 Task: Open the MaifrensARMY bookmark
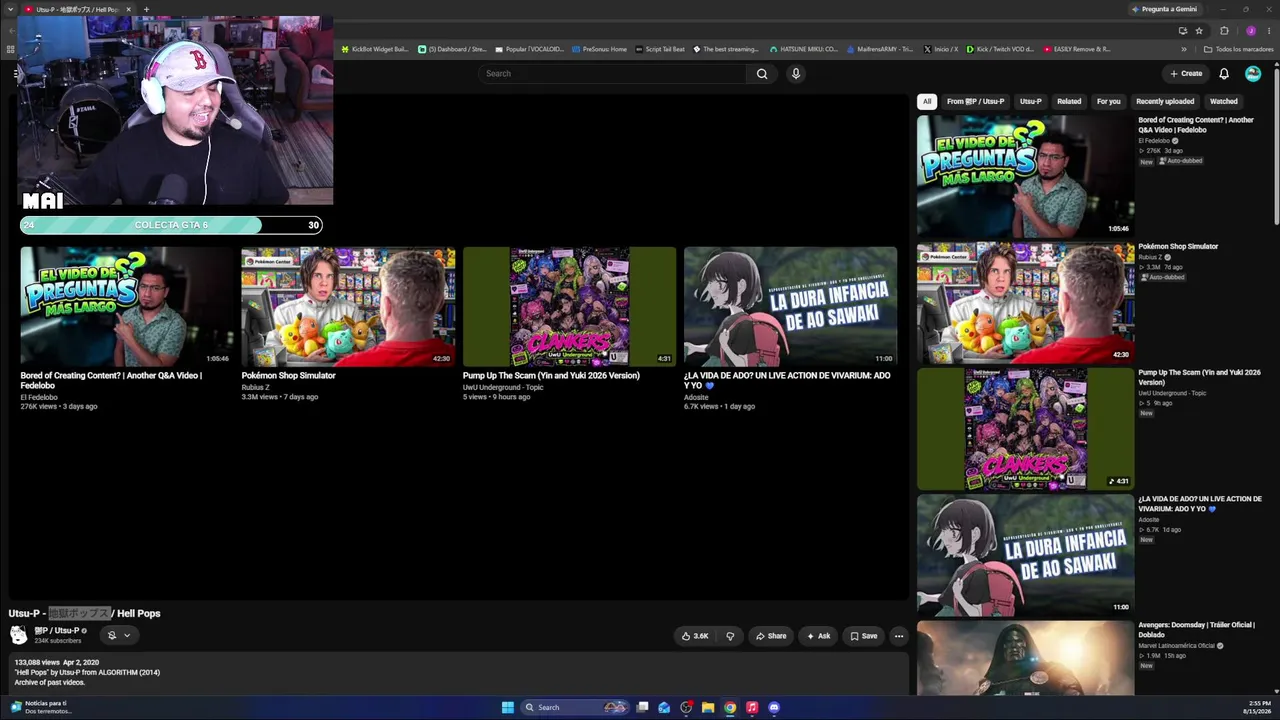880,49
